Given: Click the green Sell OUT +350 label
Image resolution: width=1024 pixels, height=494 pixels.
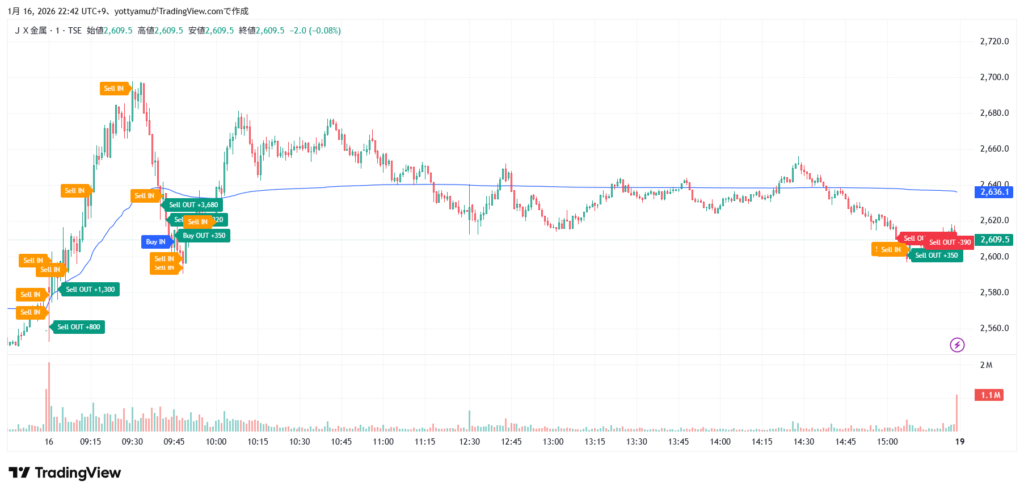Looking at the screenshot, I should (x=937, y=255).
